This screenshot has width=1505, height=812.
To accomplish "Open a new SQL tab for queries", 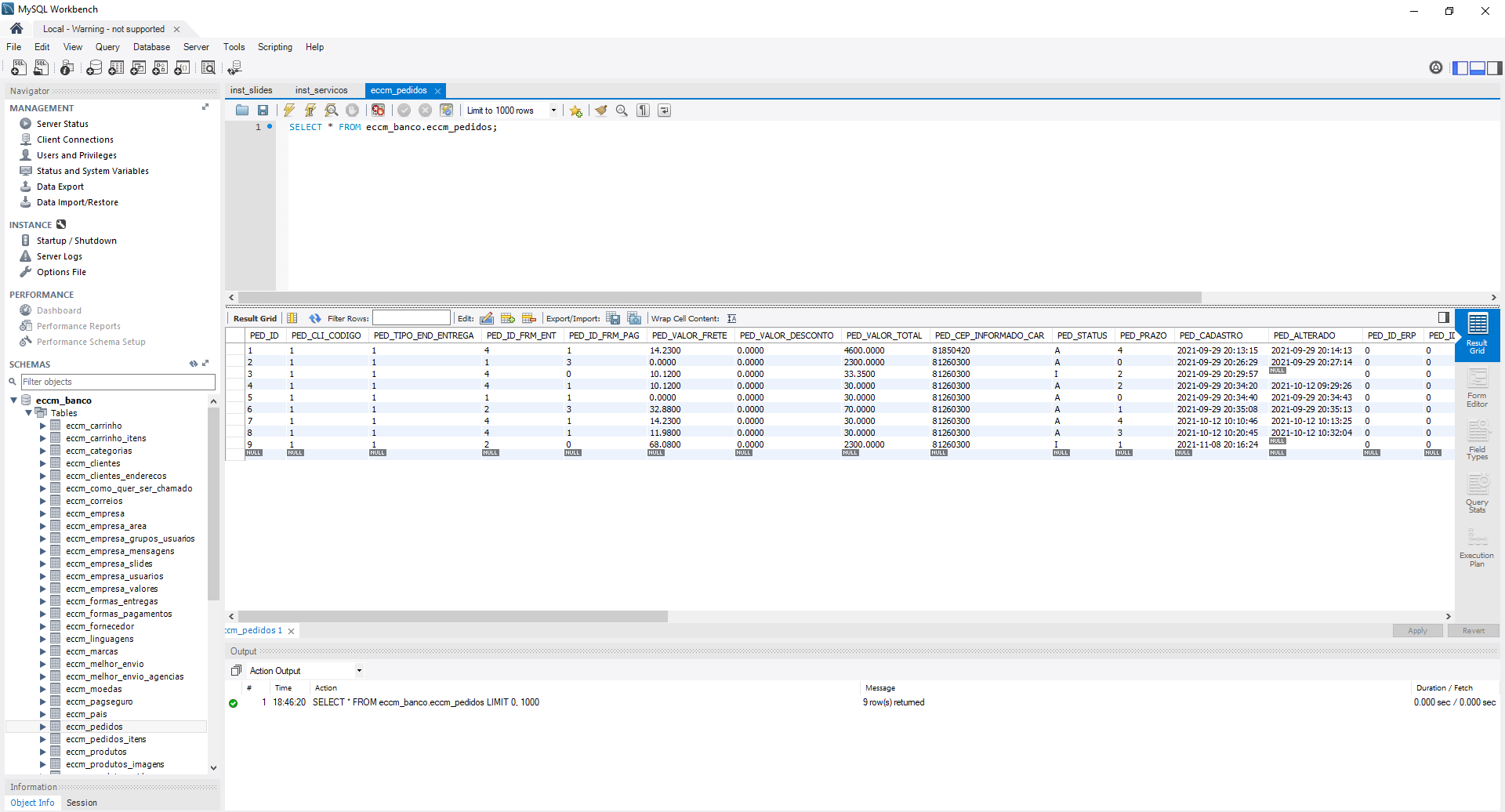I will [19, 68].
